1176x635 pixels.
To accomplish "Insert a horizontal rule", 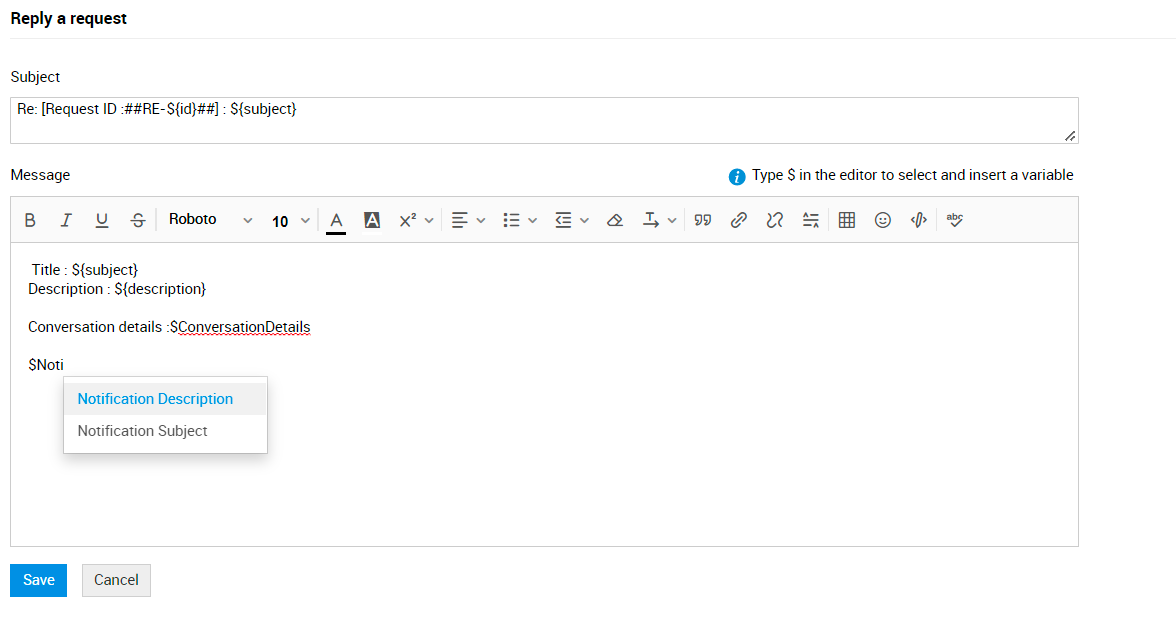I will point(811,220).
